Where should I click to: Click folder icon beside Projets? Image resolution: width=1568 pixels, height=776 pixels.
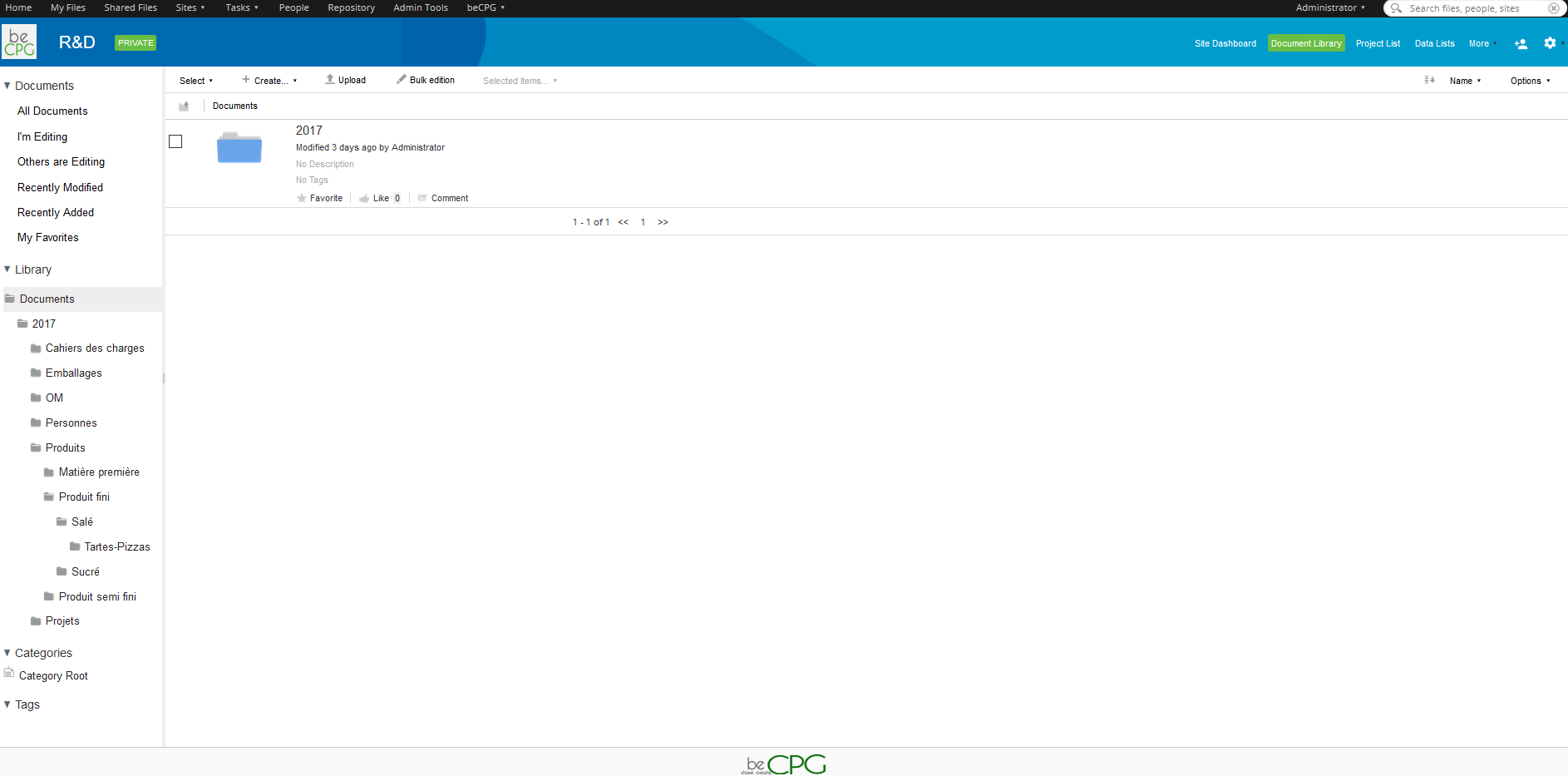pos(36,620)
